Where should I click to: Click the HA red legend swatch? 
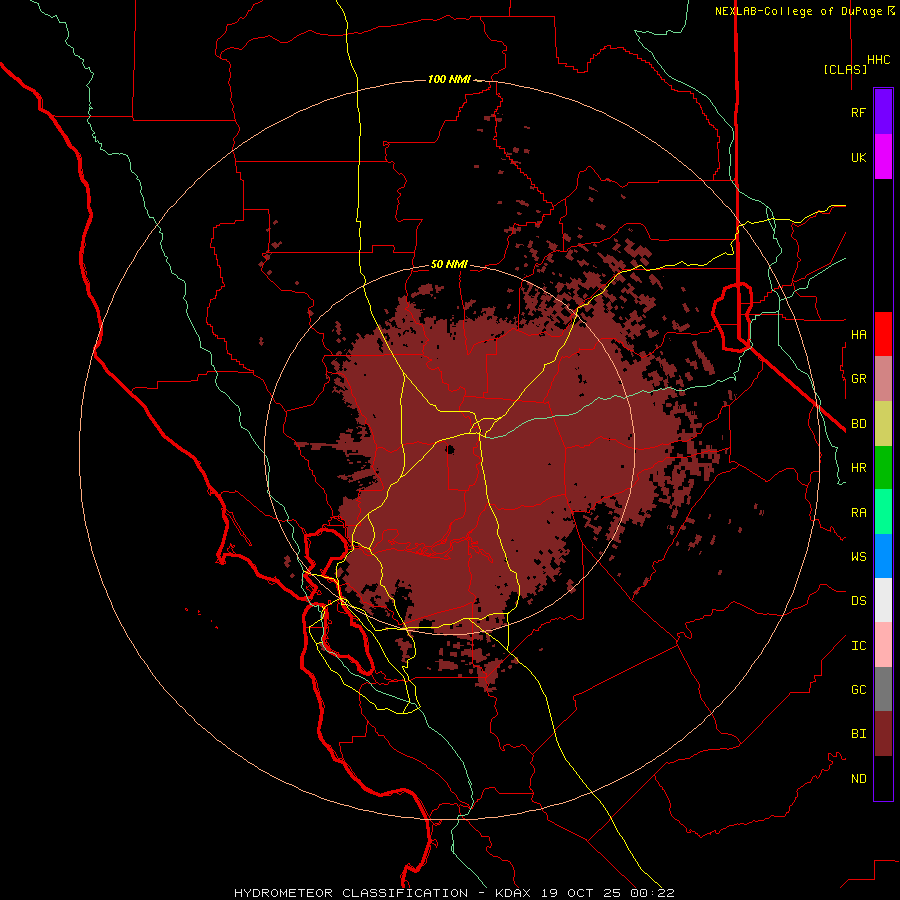(883, 334)
